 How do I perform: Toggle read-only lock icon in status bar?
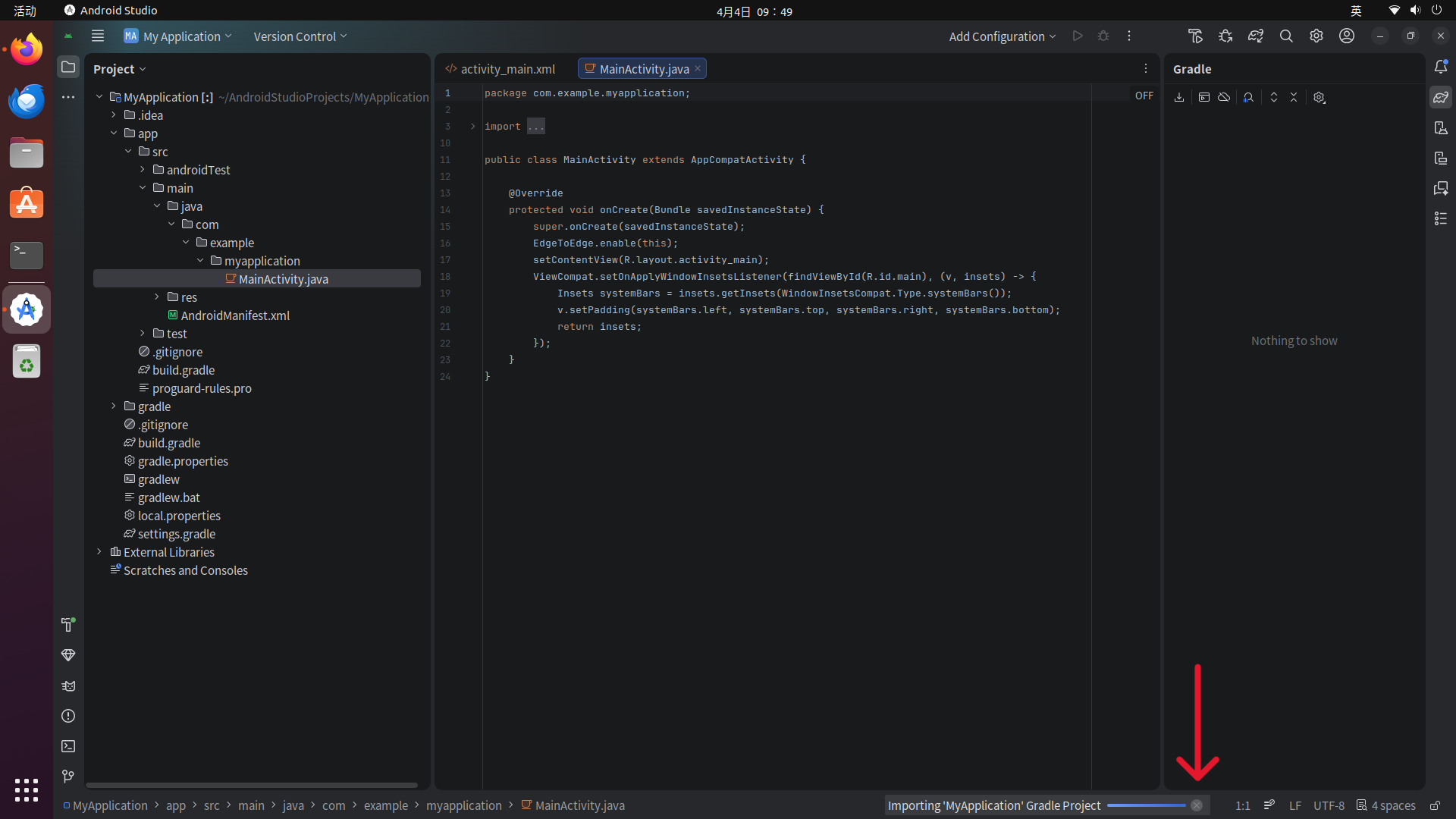(x=1435, y=805)
